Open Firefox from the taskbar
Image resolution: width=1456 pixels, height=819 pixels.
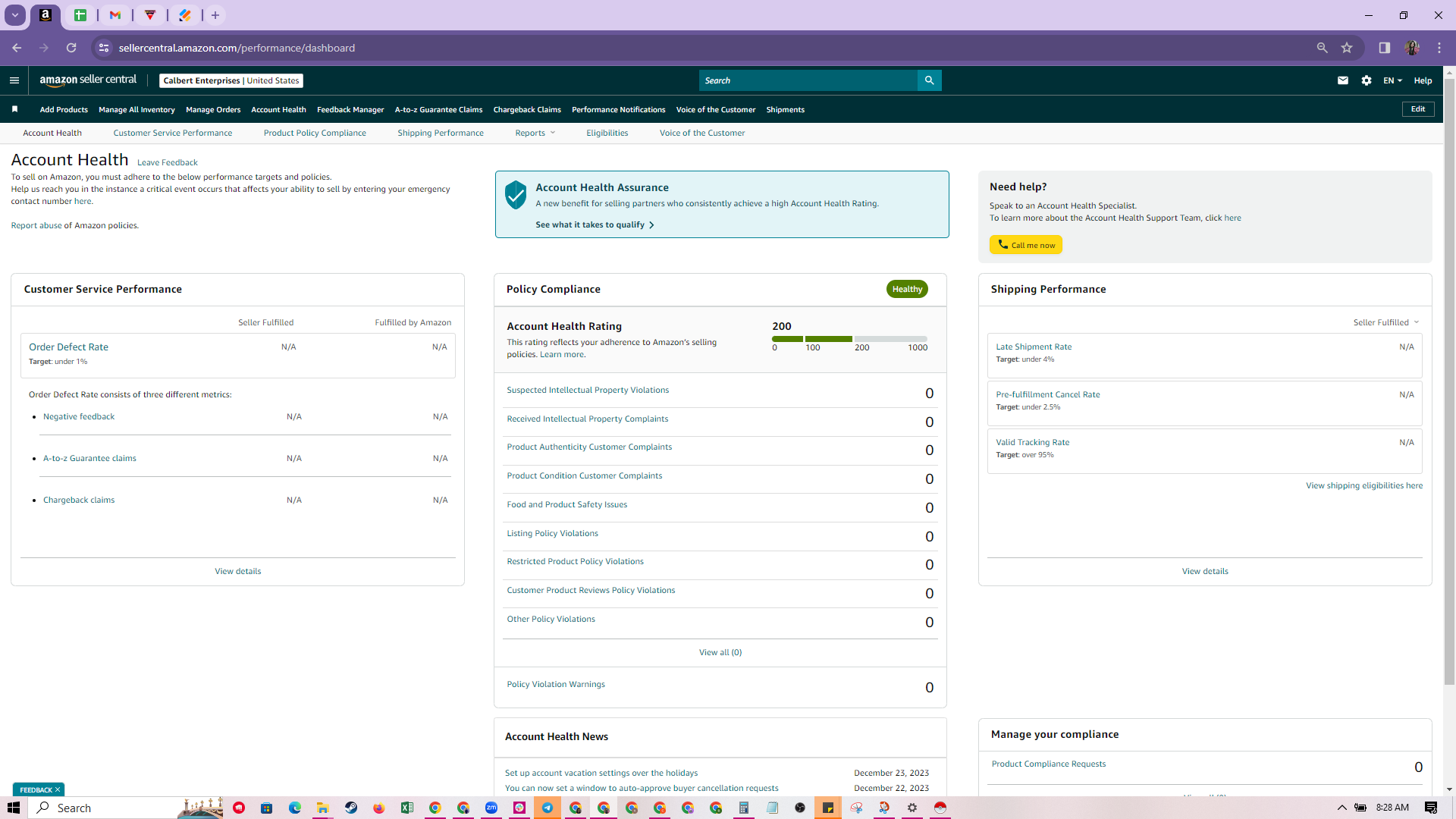379,808
